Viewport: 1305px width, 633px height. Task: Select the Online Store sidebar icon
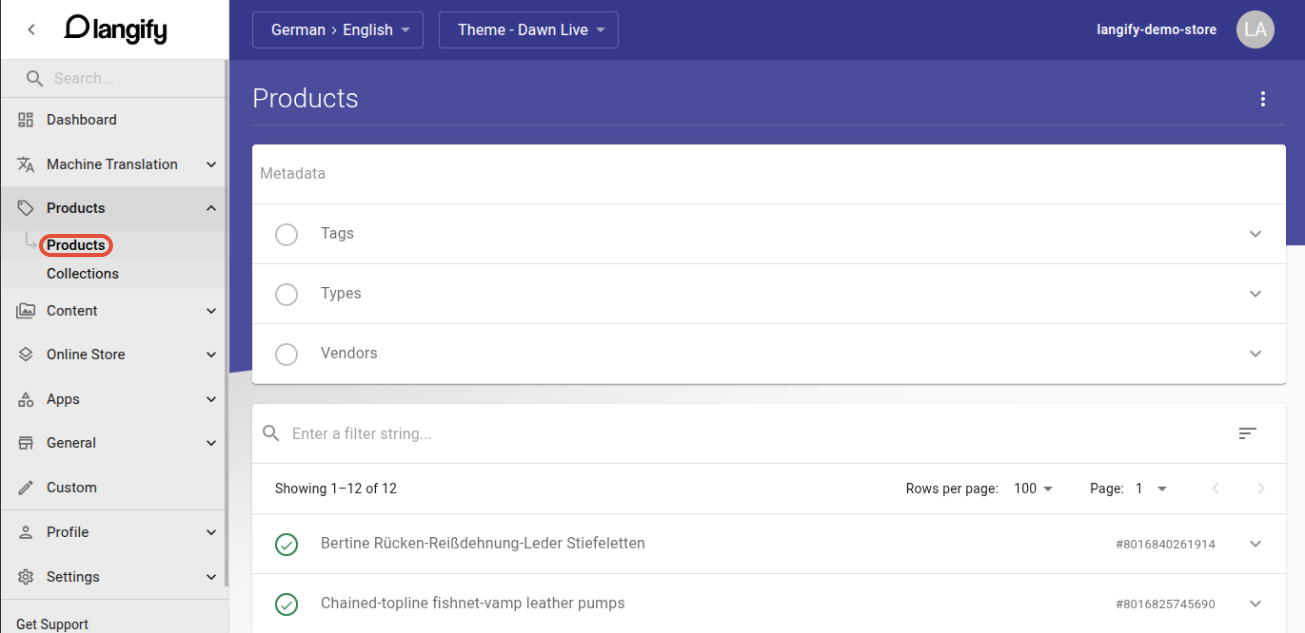point(26,354)
